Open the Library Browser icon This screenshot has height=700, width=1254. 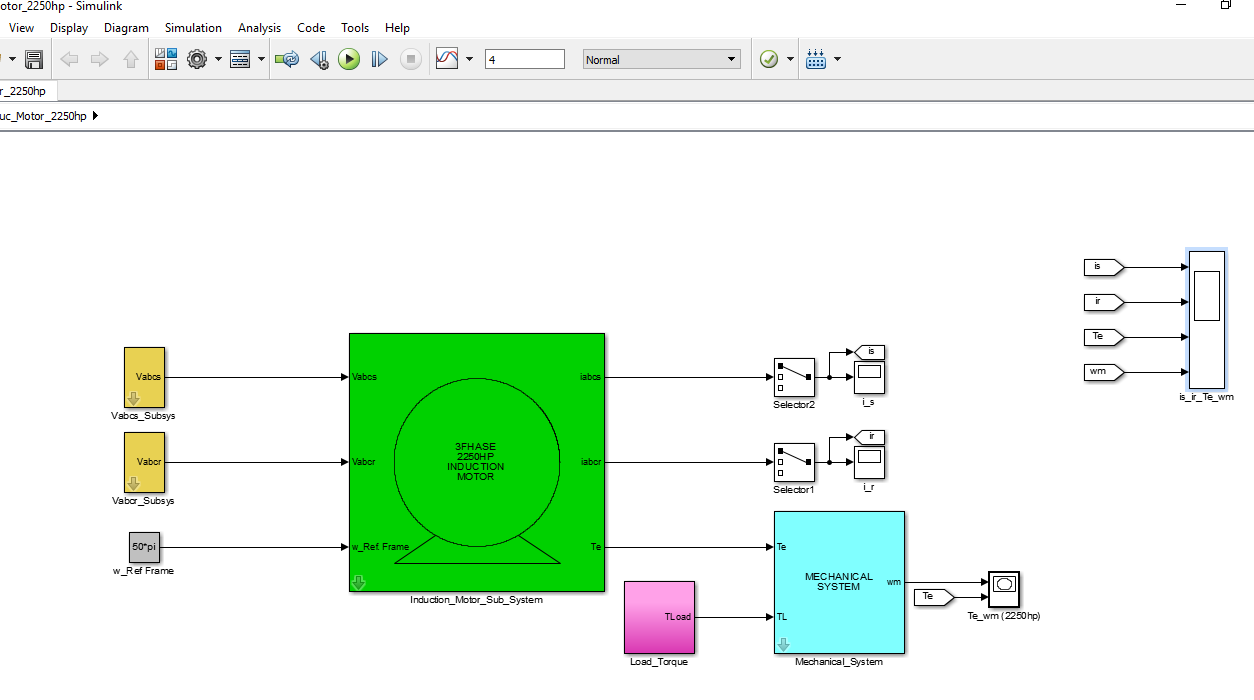pyautogui.click(x=166, y=60)
